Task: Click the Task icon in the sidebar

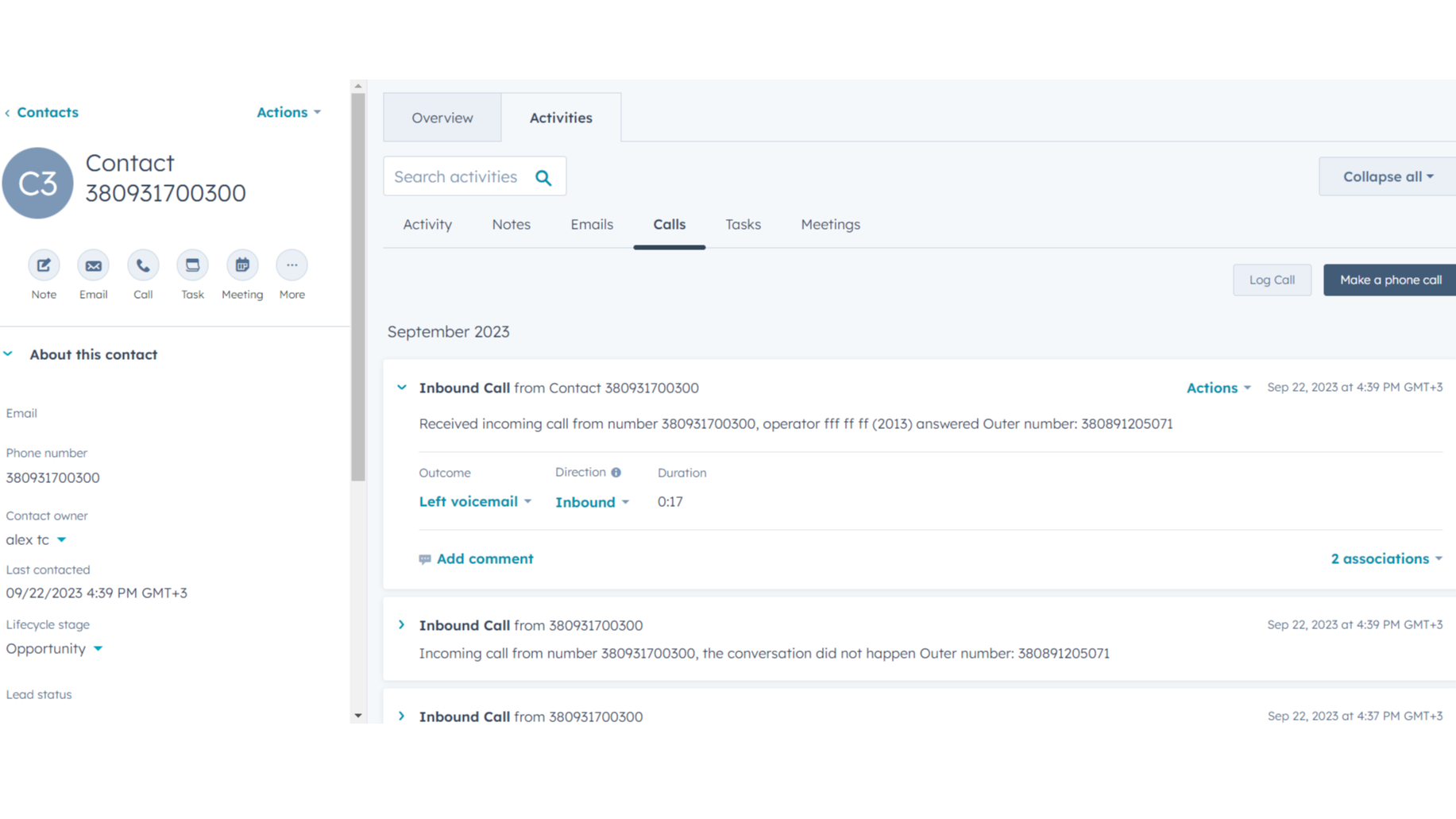Action: [x=192, y=265]
